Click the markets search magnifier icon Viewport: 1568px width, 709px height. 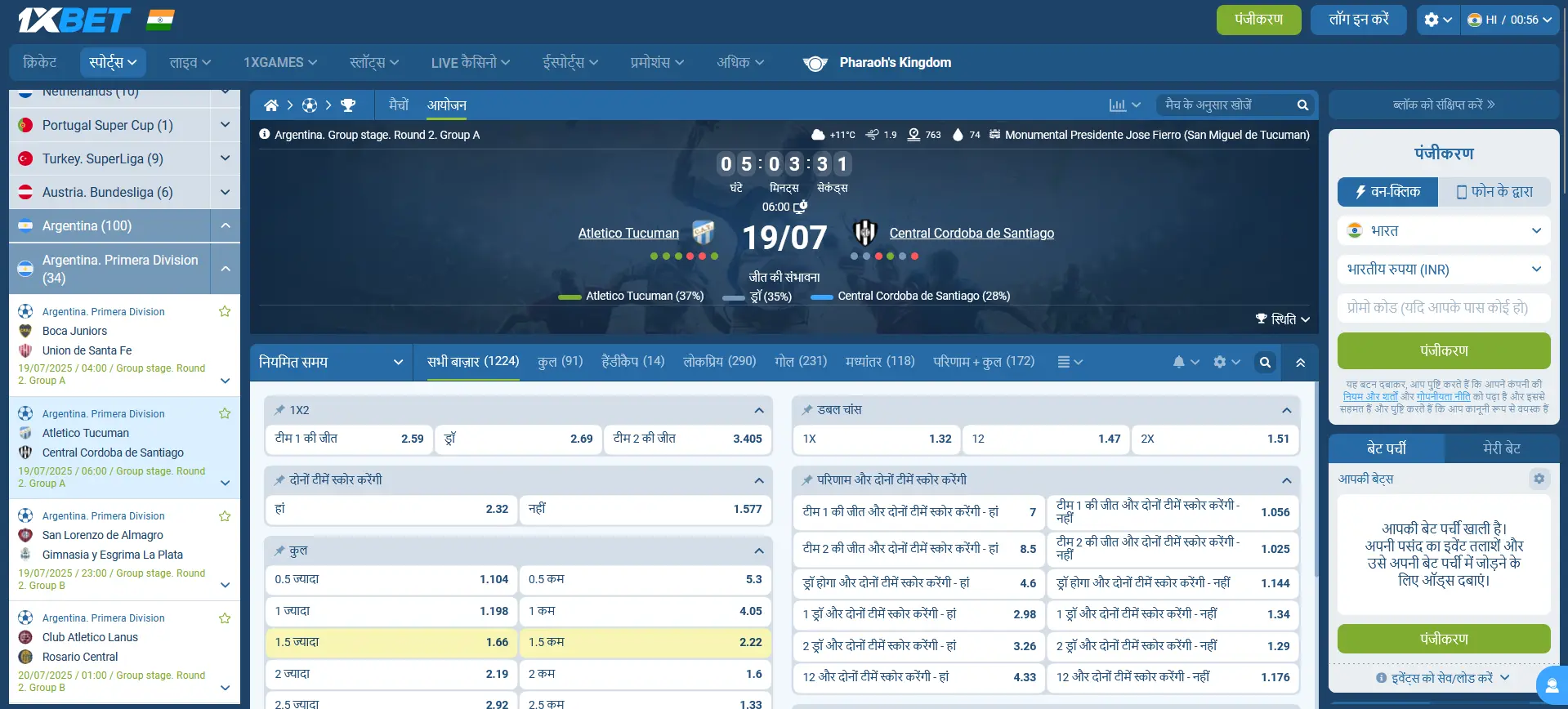[x=1265, y=363]
